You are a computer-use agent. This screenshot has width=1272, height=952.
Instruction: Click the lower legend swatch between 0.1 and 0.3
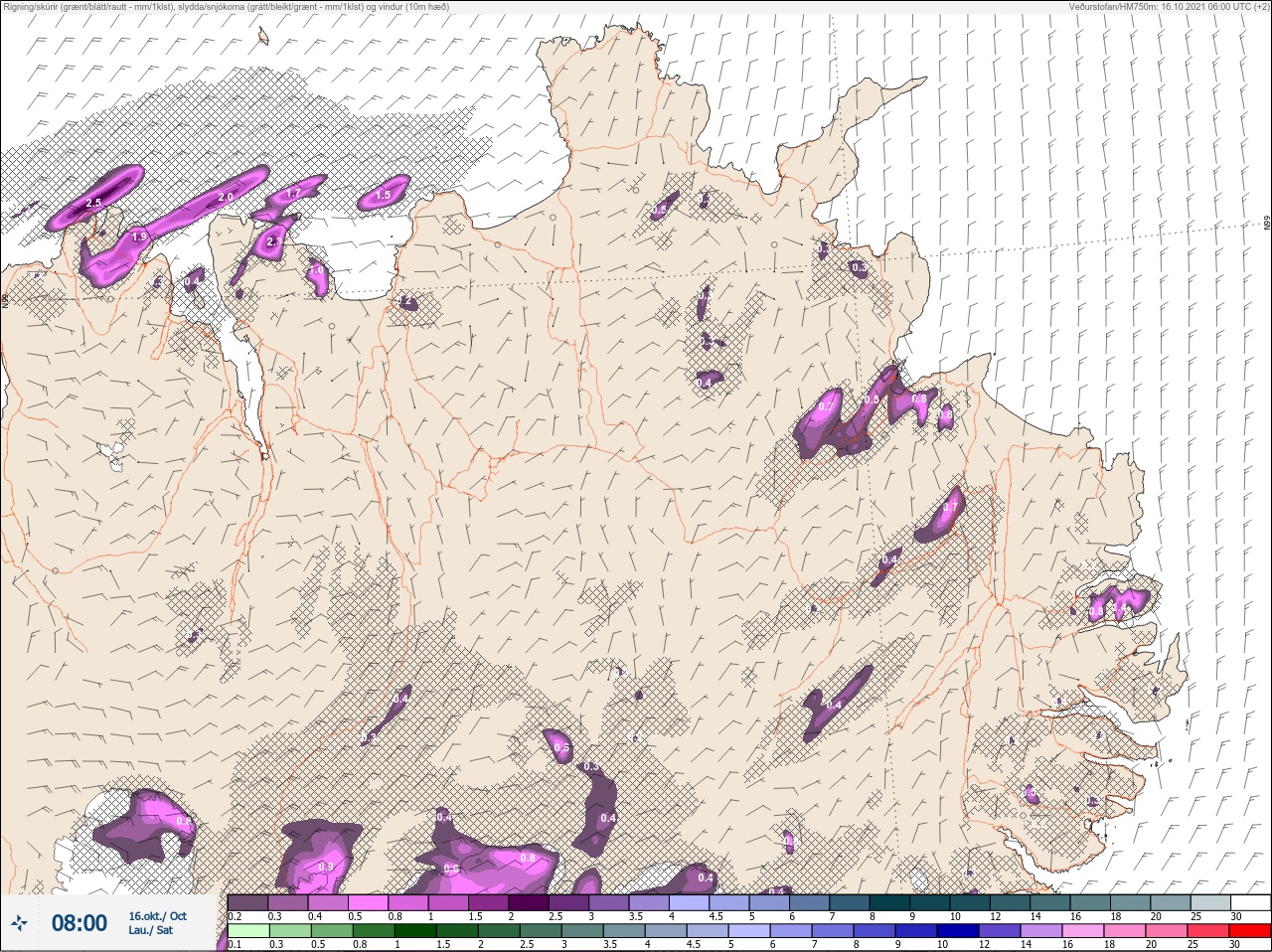click(246, 931)
